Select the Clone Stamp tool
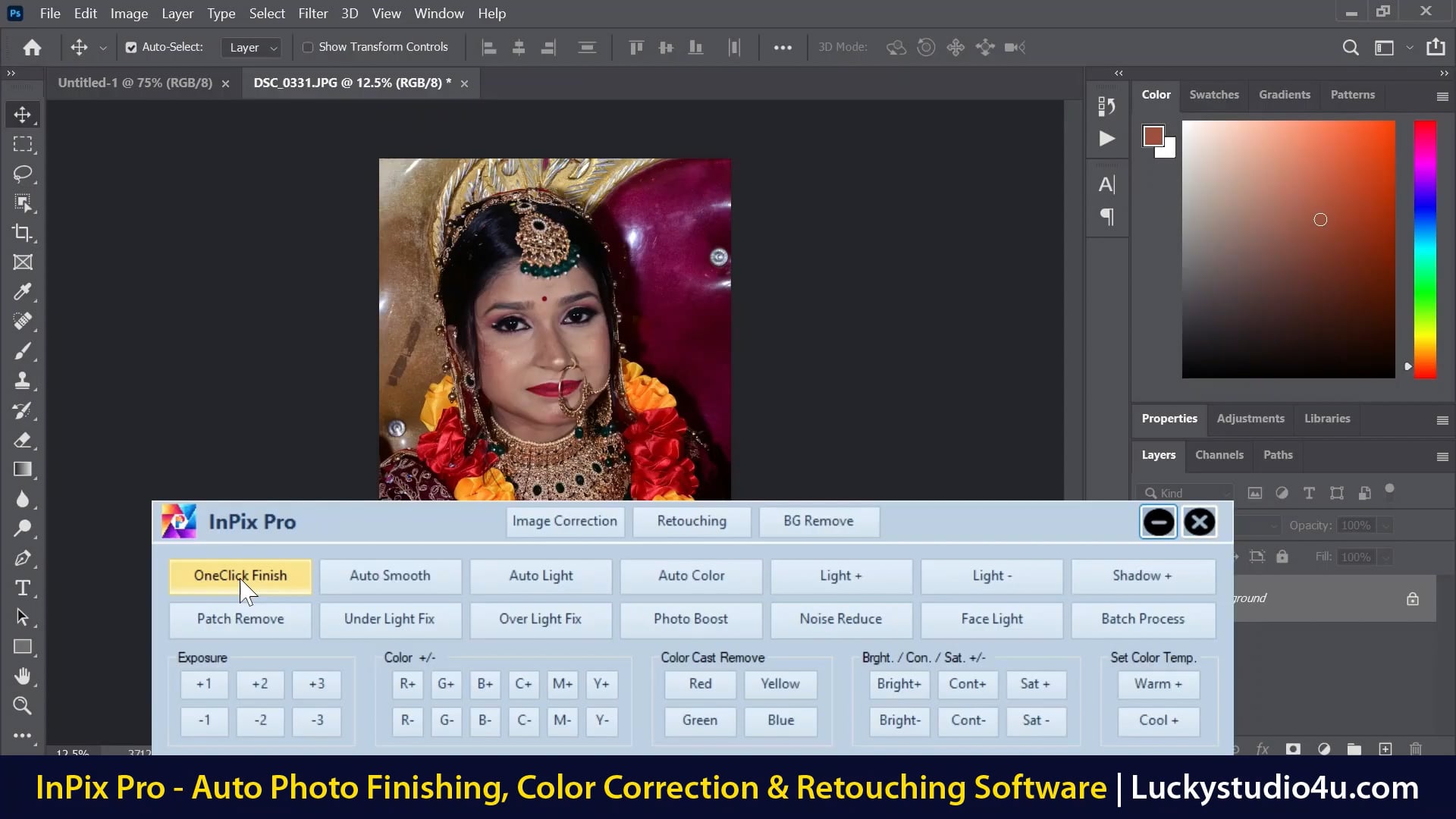This screenshot has height=819, width=1456. tap(23, 381)
